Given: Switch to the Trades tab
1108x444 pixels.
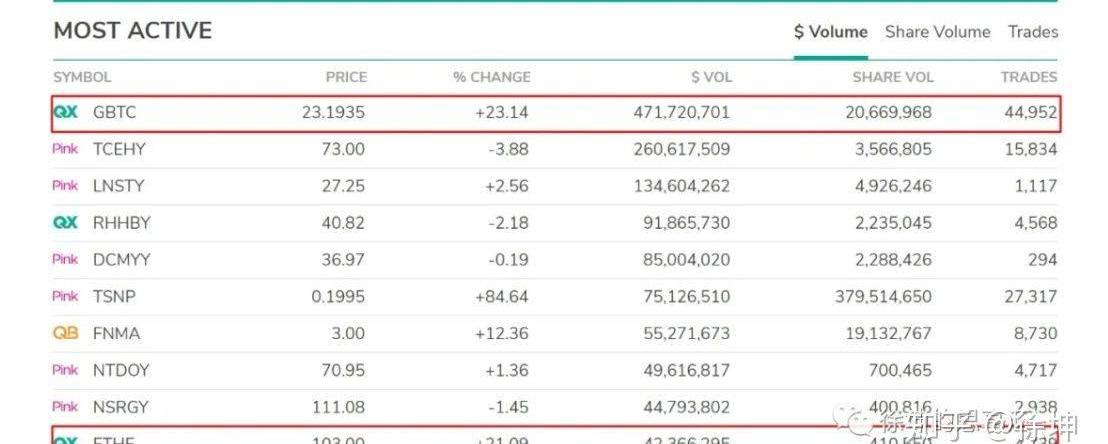Looking at the screenshot, I should (x=1033, y=32).
